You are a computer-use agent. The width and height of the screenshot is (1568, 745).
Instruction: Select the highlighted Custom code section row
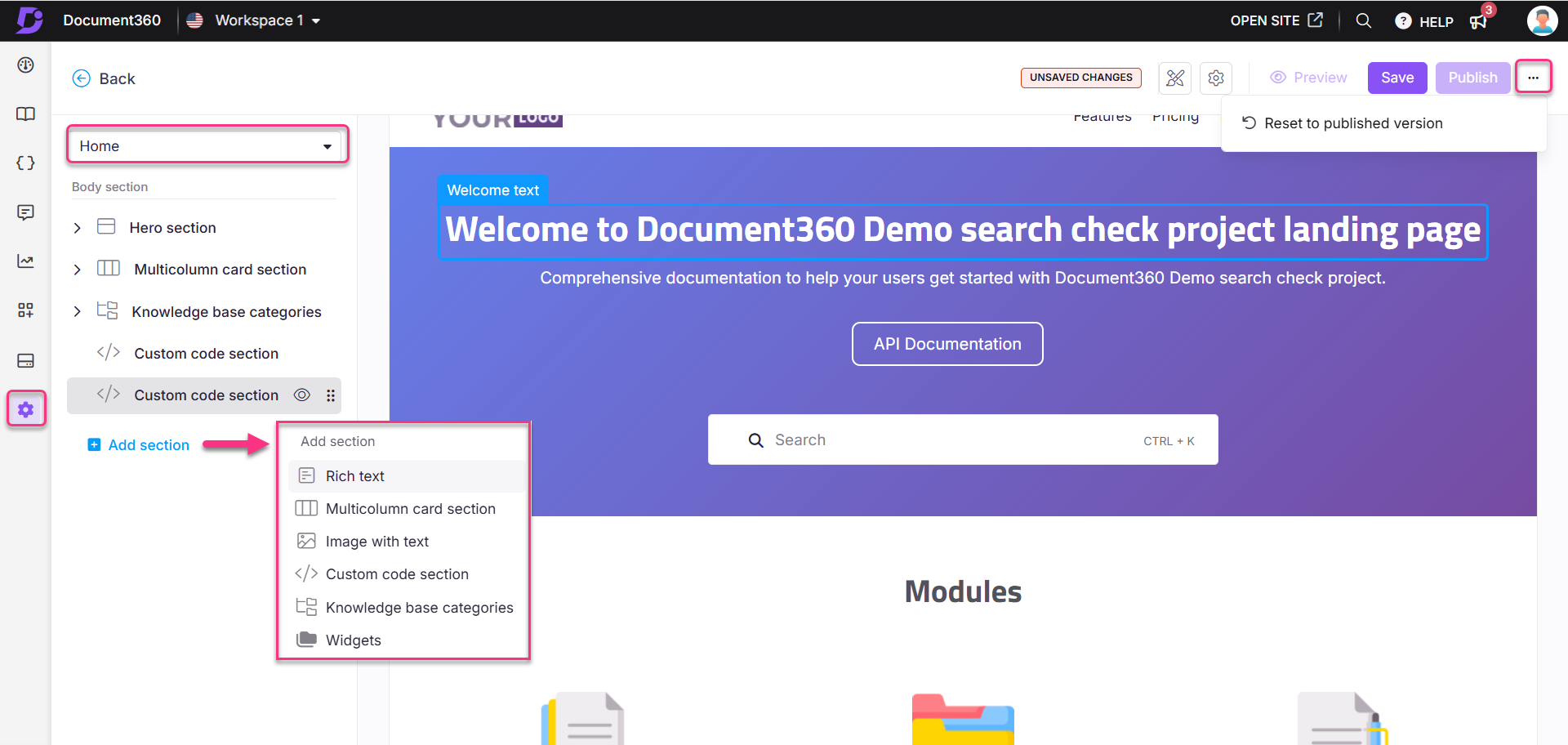204,395
